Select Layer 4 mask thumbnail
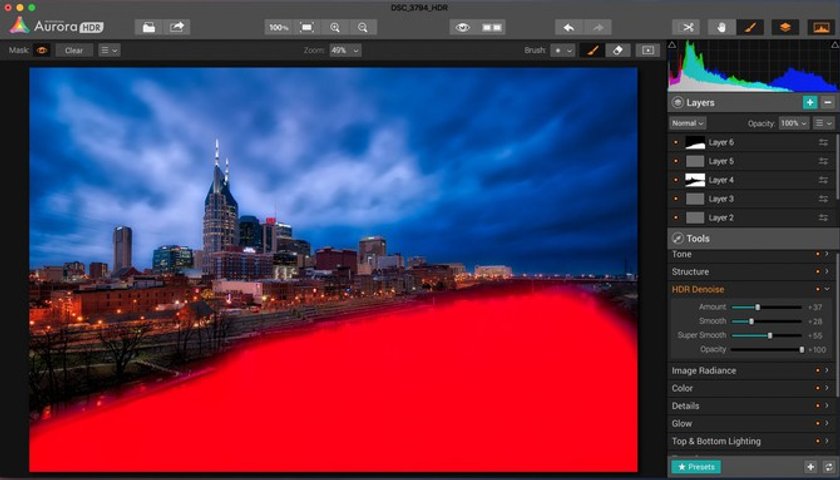 (695, 180)
